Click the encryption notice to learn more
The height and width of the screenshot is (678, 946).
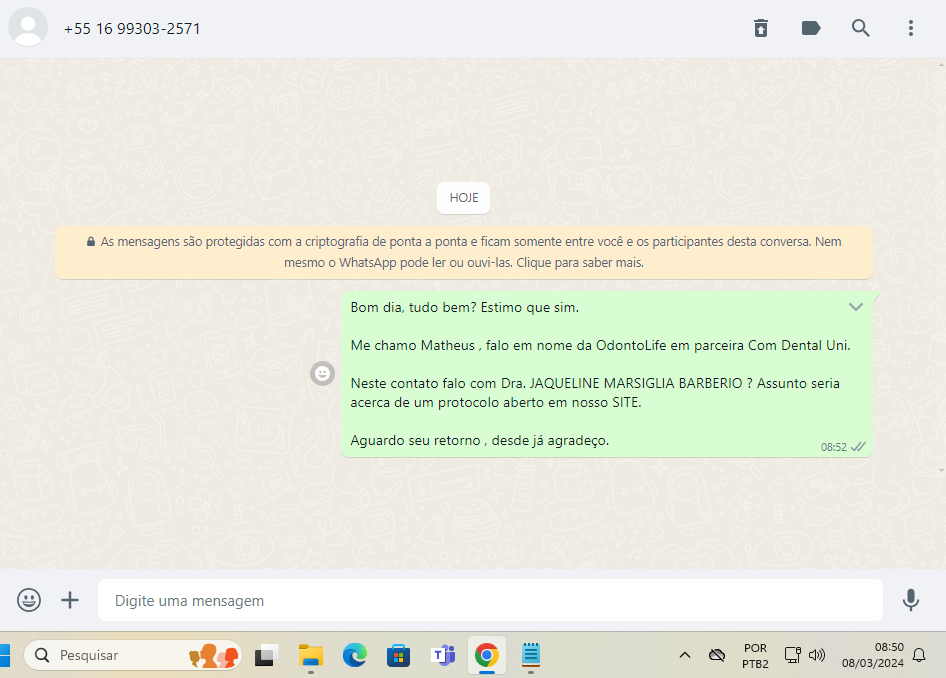(x=463, y=252)
